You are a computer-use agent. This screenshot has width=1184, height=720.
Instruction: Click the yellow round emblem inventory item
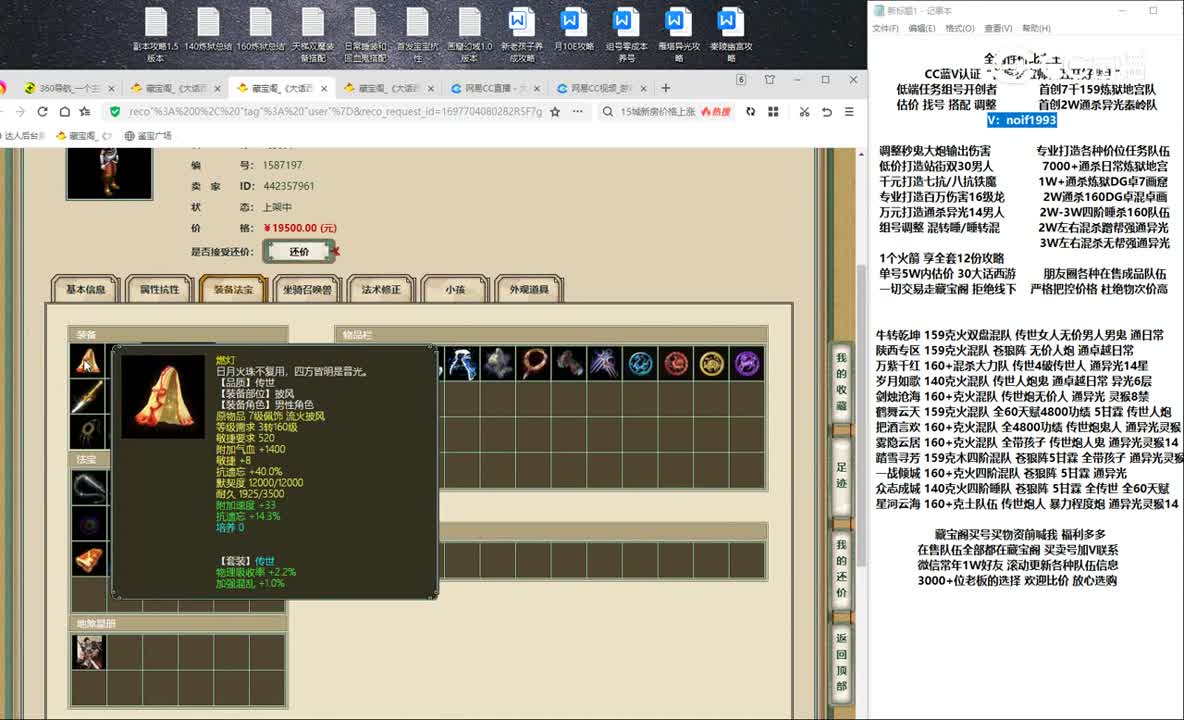(x=711, y=364)
